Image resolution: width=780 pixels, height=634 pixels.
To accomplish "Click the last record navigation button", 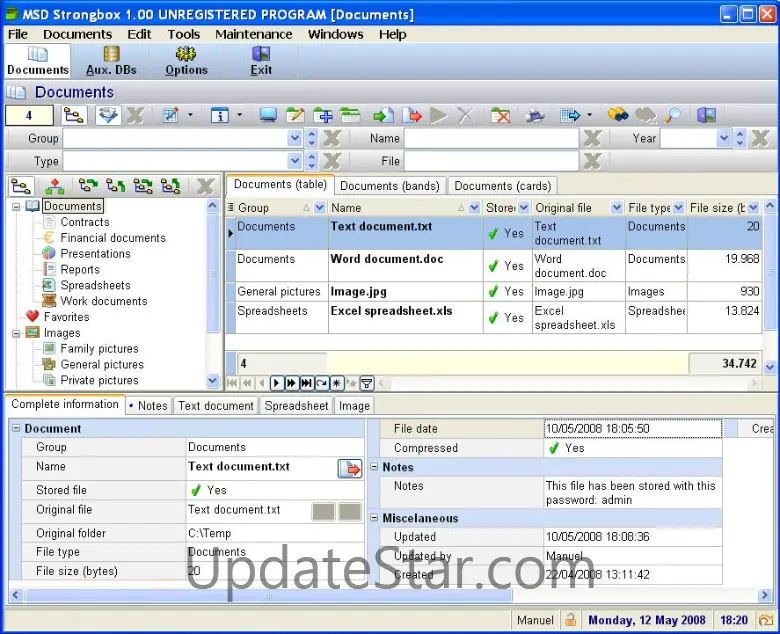I will [x=306, y=383].
